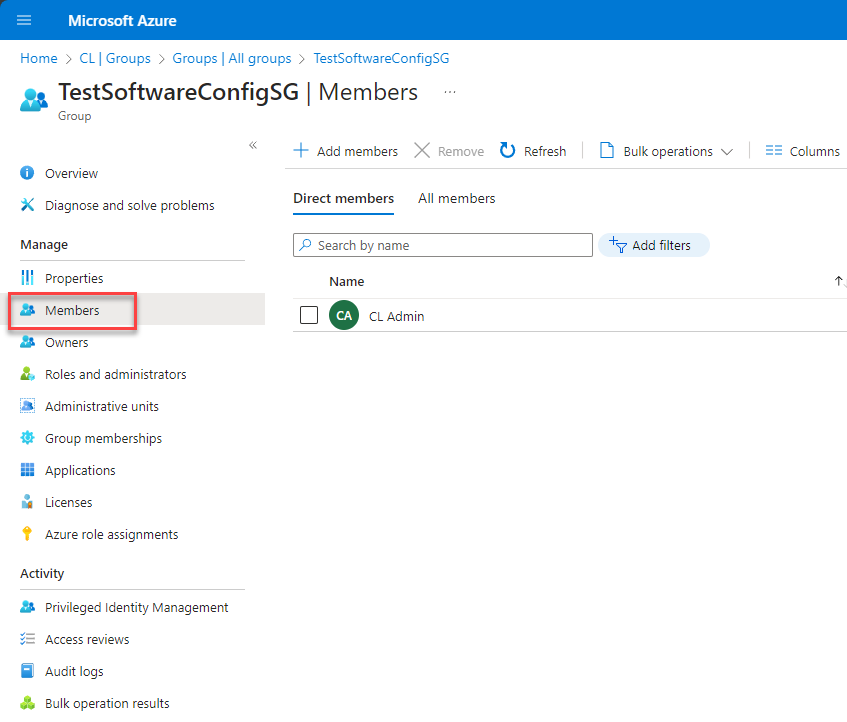Open Groups | All groups breadcrumb link
847x722 pixels.
click(232, 58)
